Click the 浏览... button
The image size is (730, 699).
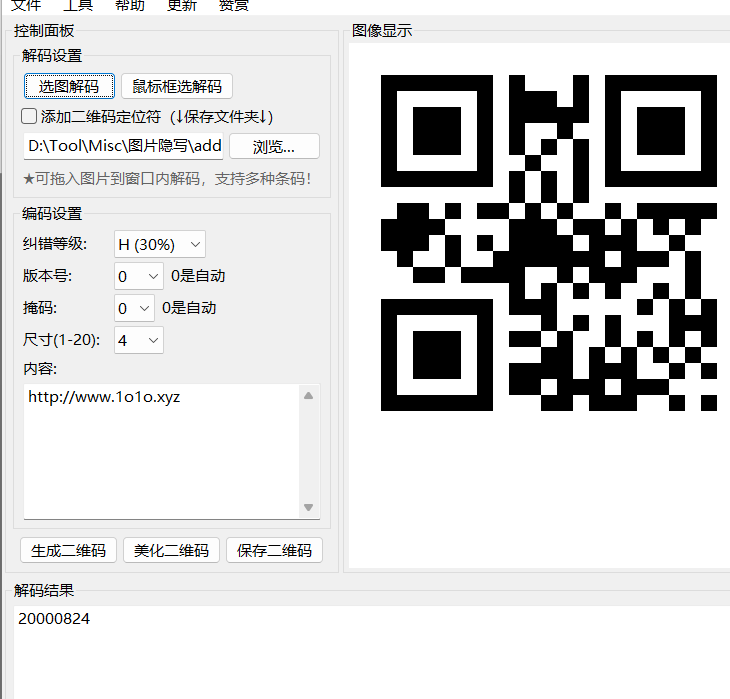pyautogui.click(x=274, y=146)
